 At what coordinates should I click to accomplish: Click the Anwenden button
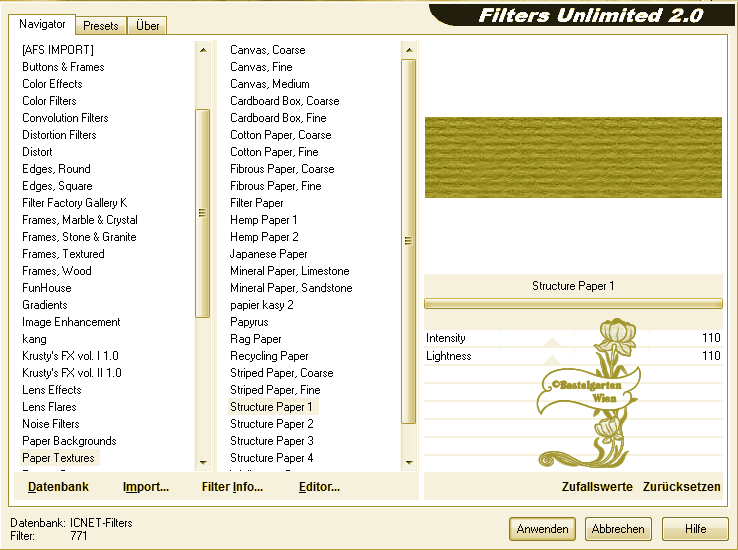[542, 529]
